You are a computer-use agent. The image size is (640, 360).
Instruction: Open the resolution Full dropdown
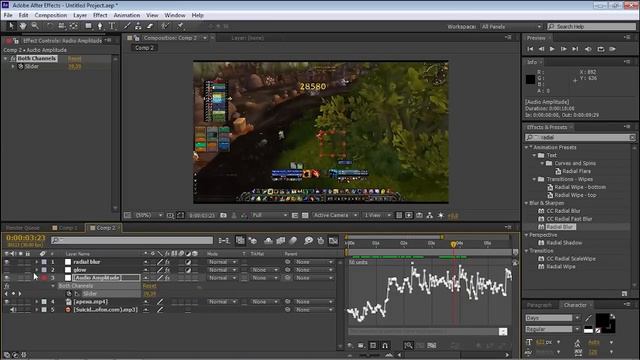click(x=270, y=215)
